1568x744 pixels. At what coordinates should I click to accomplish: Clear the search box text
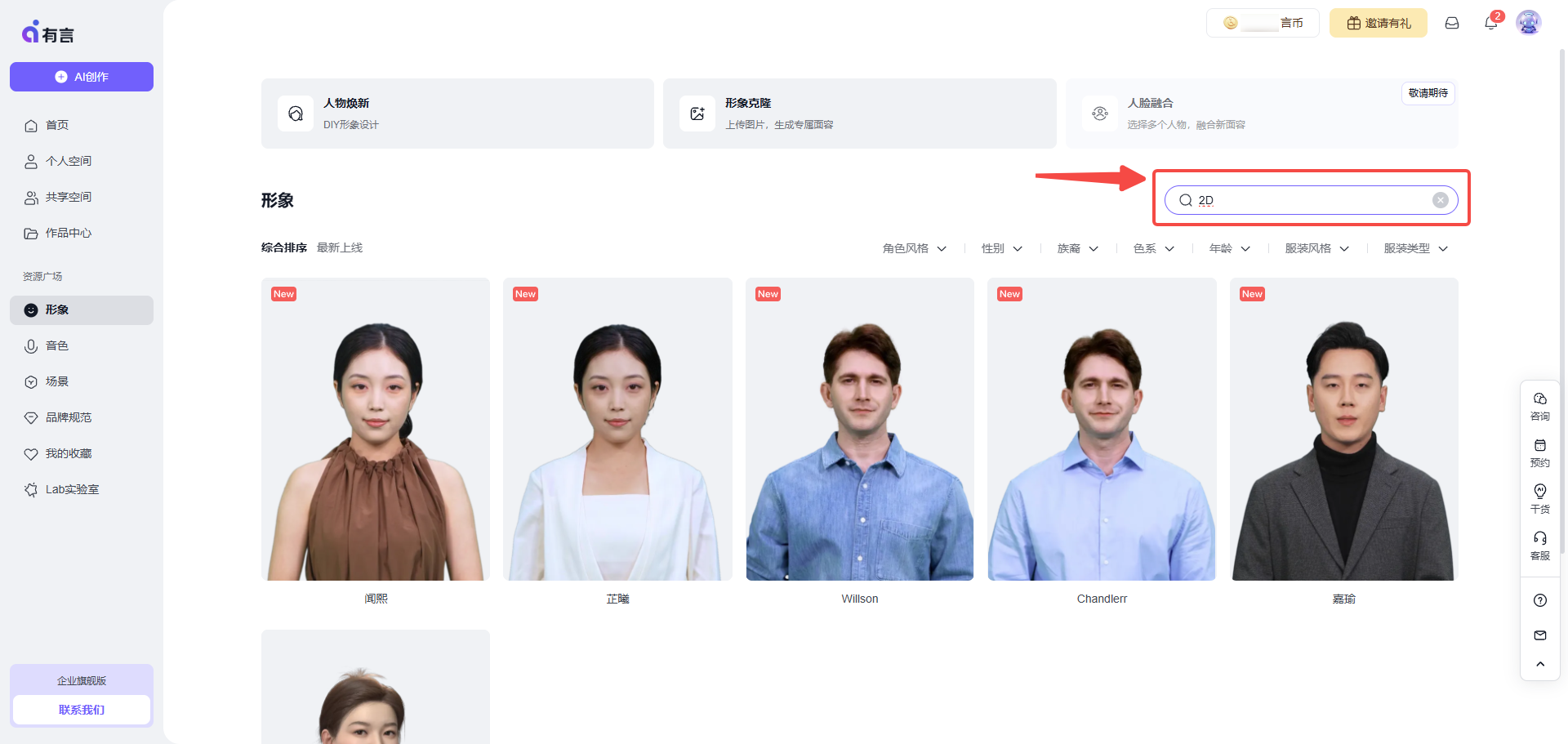1441,200
